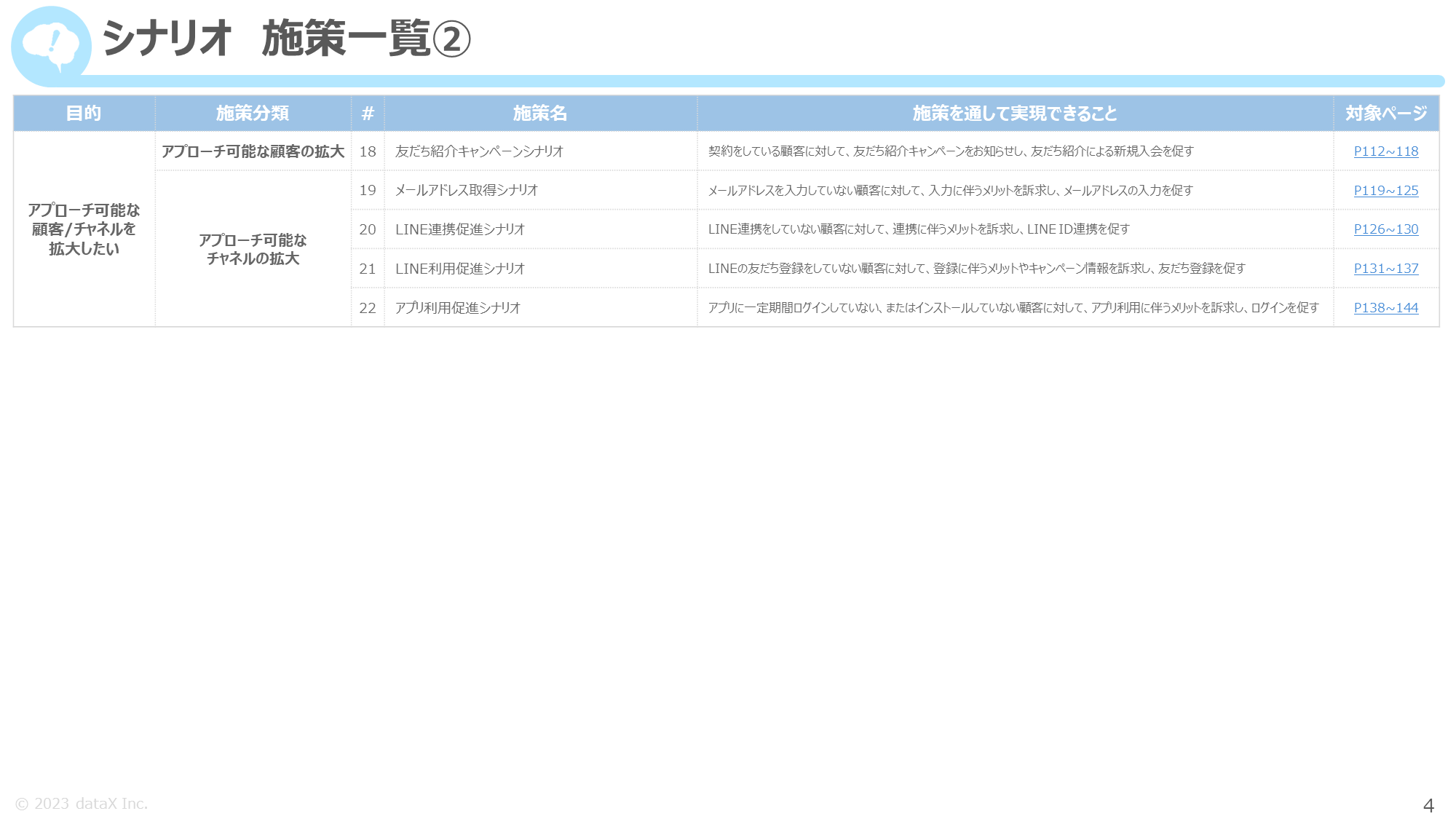Click row number 21
The width and height of the screenshot is (1456, 819).
(x=368, y=269)
